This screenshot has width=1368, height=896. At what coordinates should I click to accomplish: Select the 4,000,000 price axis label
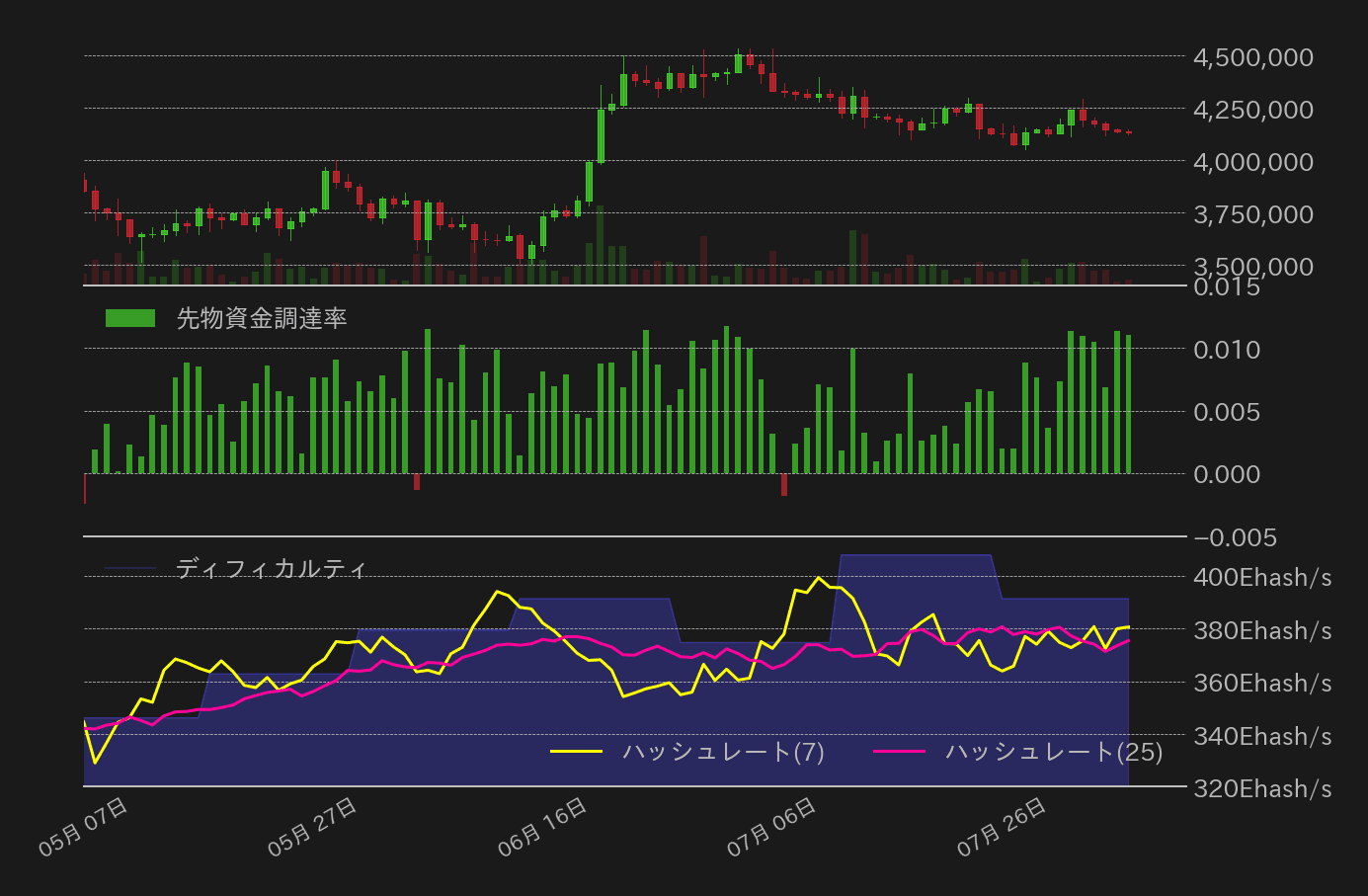1252,162
